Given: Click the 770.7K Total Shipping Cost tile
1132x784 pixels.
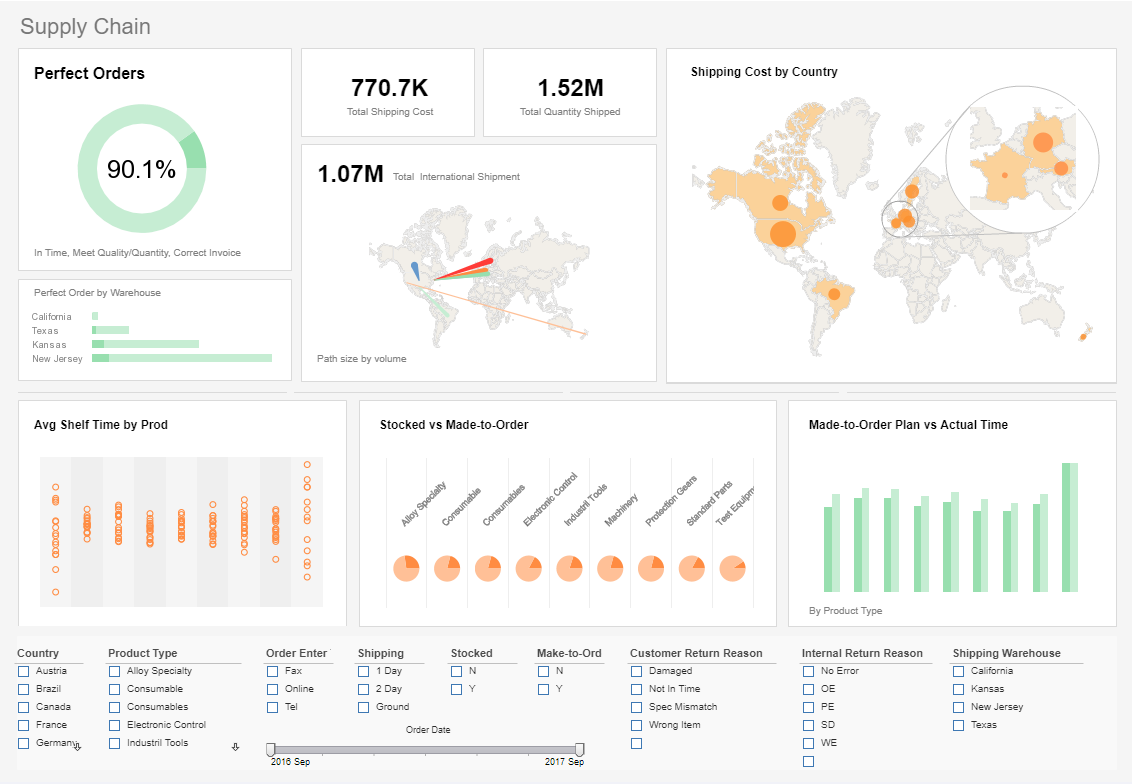Looking at the screenshot, I should 388,93.
